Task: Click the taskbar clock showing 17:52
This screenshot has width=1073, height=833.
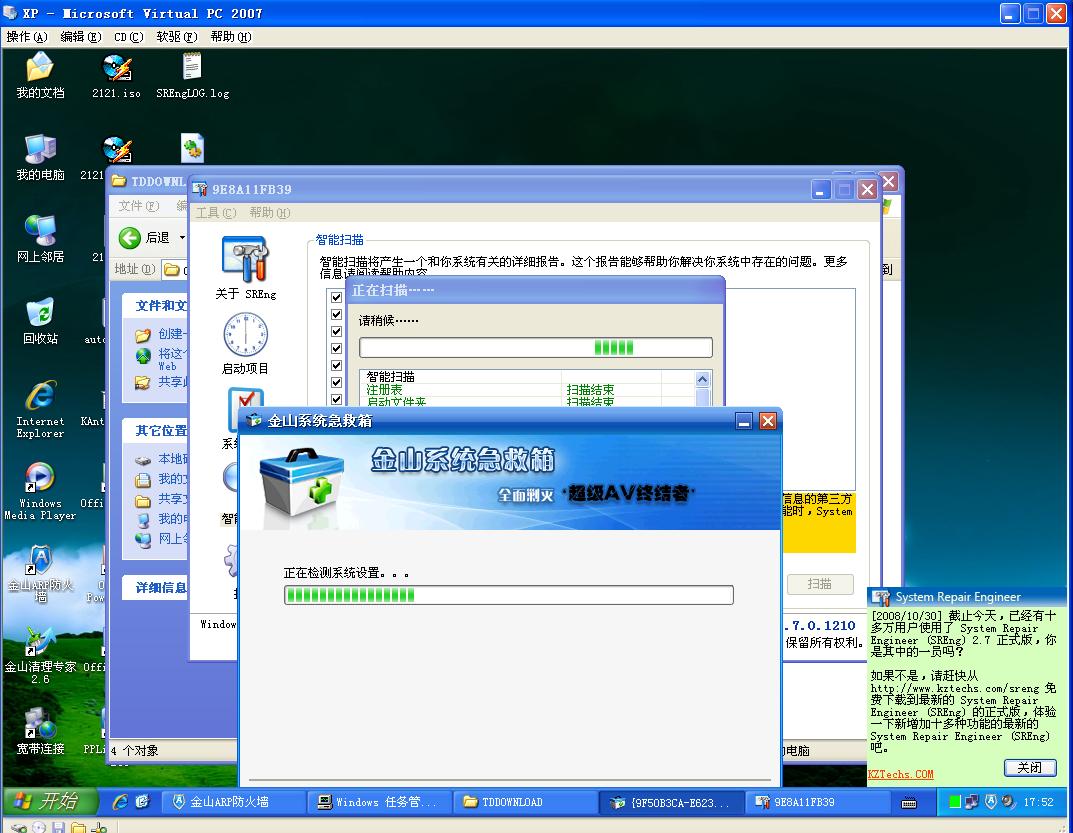Action: click(x=1039, y=802)
